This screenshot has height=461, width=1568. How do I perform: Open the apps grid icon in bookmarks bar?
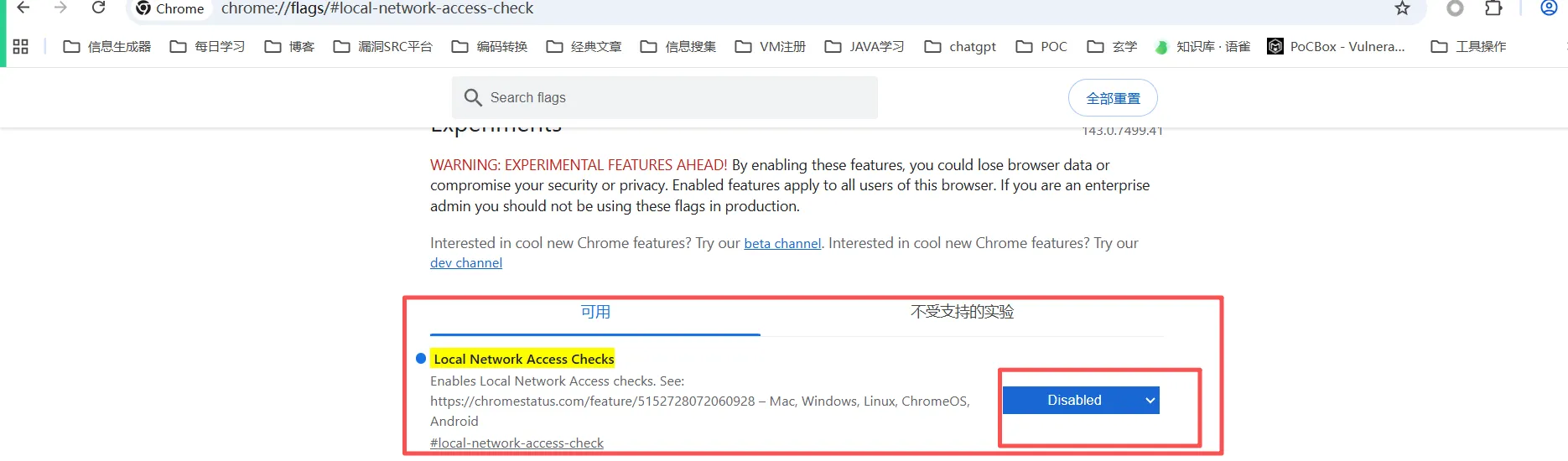click(x=21, y=46)
